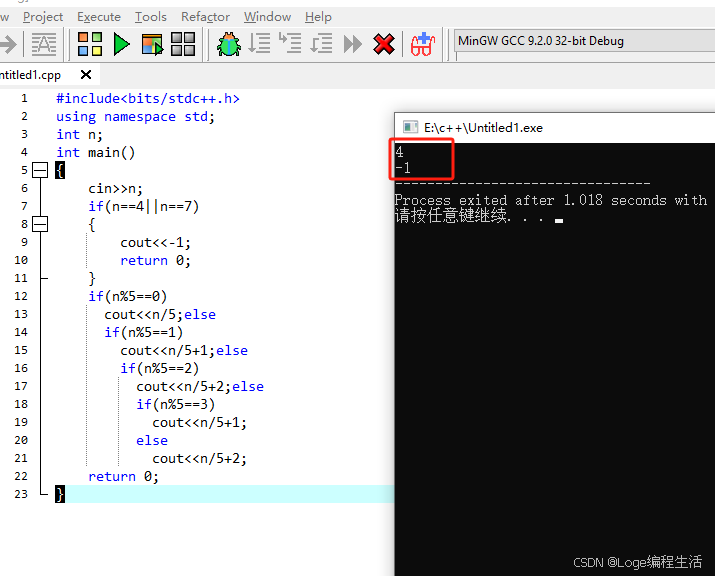
Task: Open the Execute menu
Action: point(99,17)
